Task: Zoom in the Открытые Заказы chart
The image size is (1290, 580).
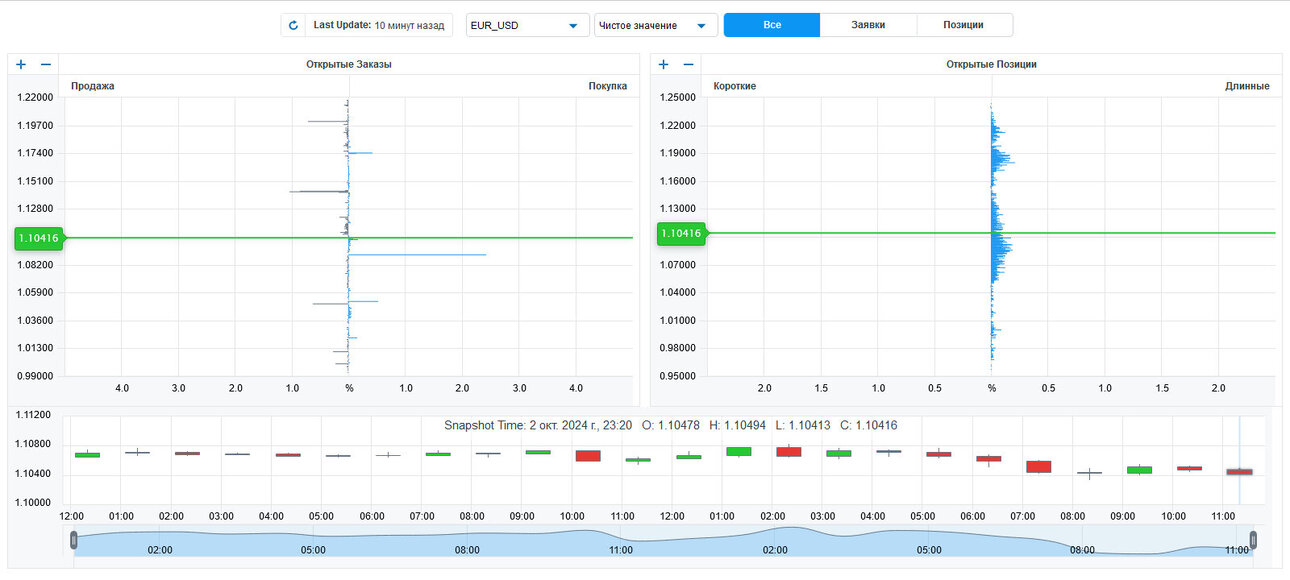Action: pos(21,64)
